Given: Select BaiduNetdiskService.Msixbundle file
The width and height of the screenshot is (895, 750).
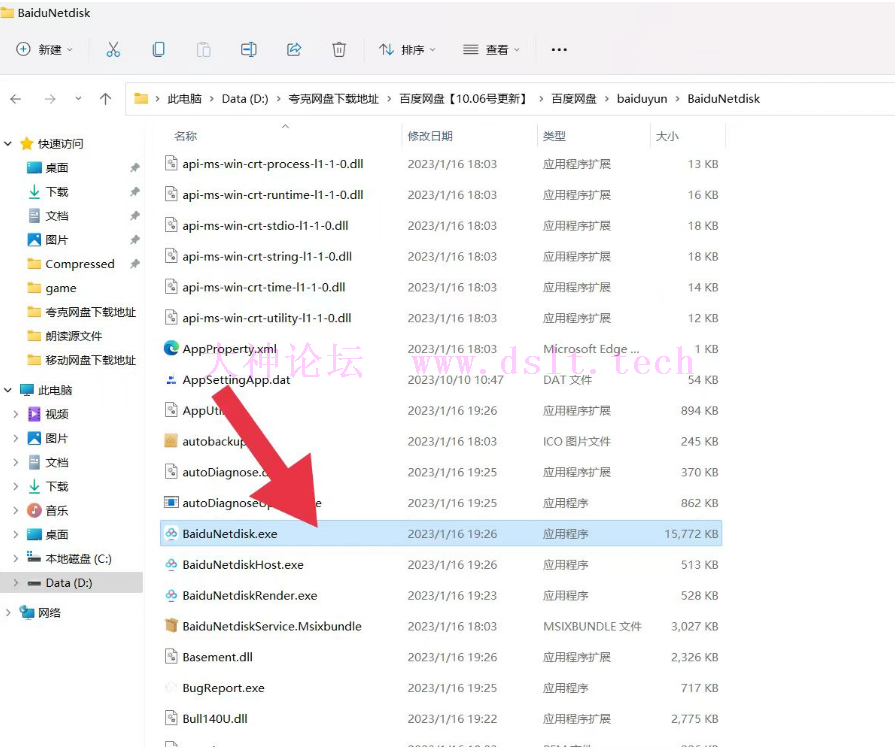Looking at the screenshot, I should point(441,626).
